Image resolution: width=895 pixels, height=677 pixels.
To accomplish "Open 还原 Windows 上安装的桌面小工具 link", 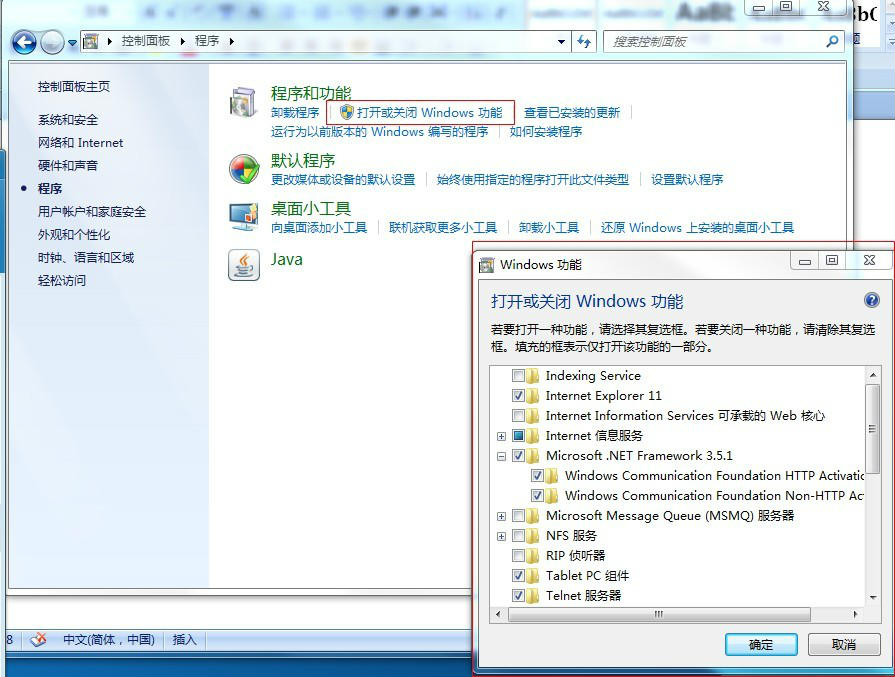I will click(x=697, y=228).
